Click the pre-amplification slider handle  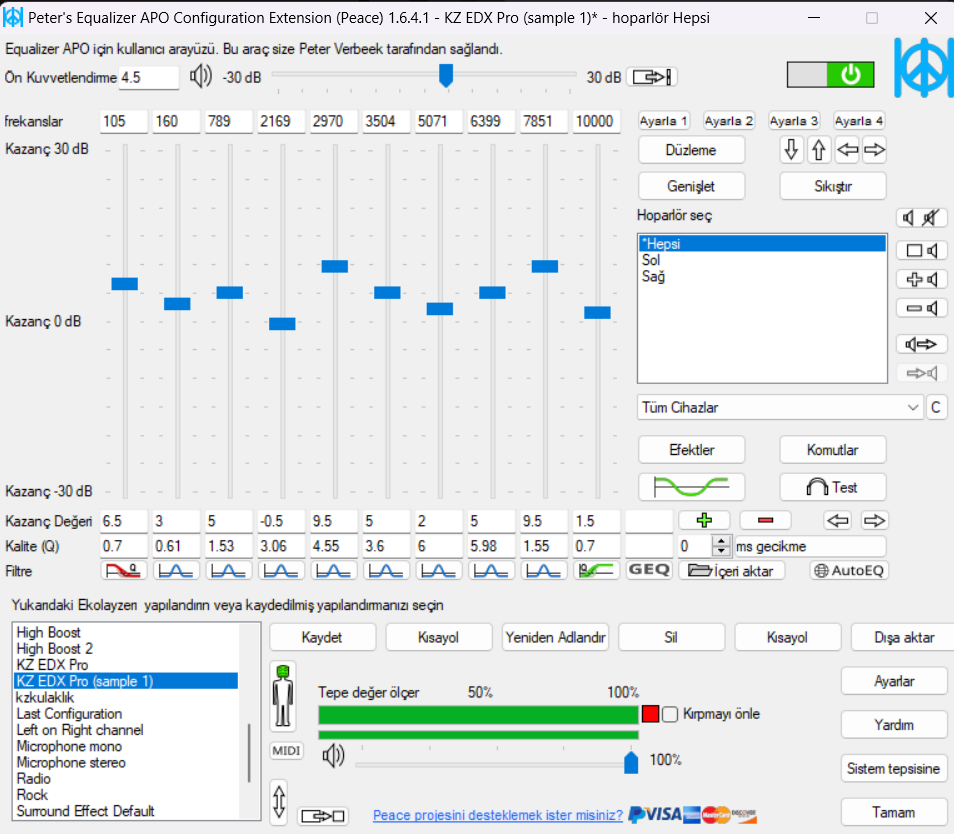tap(446, 75)
